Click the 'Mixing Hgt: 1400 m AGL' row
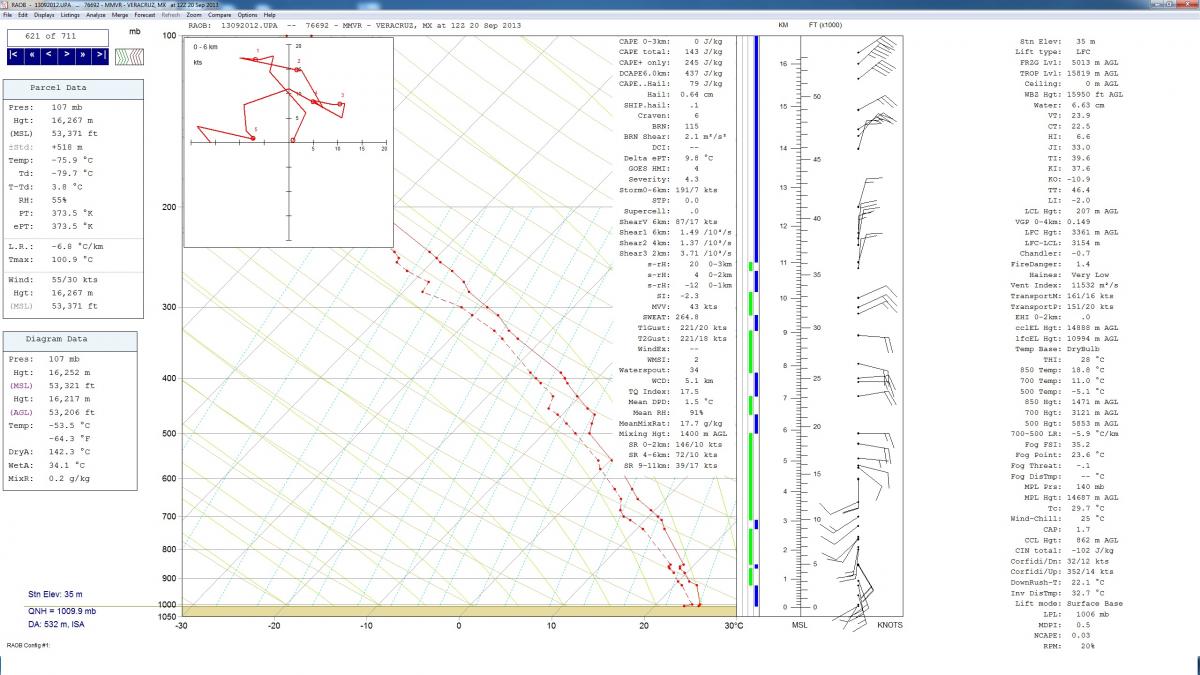The width and height of the screenshot is (1200, 675). [x=672, y=434]
